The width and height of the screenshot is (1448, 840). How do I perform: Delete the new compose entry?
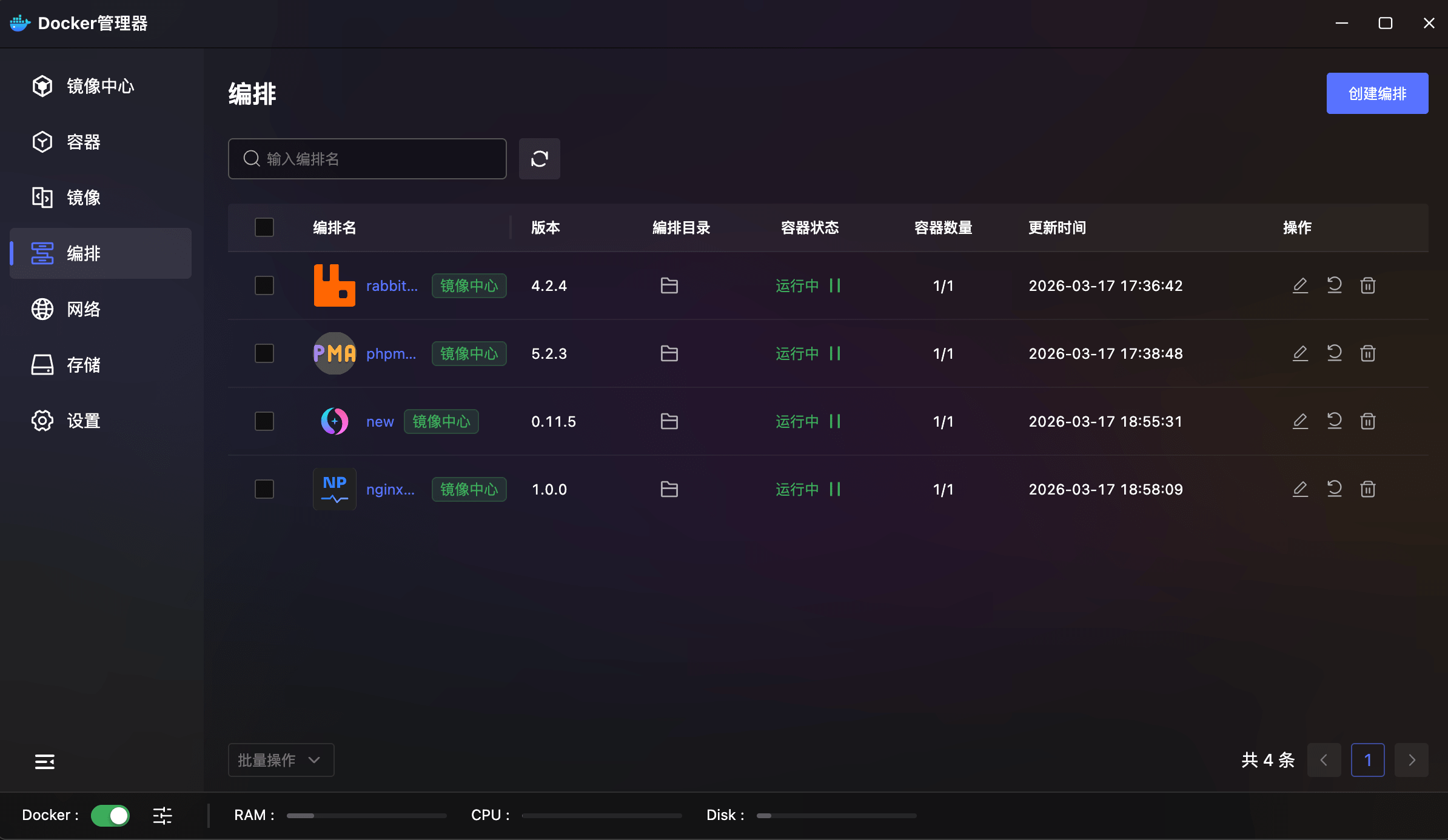click(x=1368, y=421)
